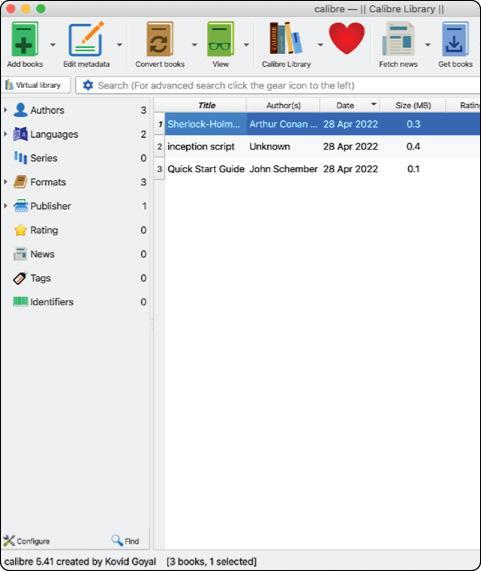Open the View book reader icon

[220, 39]
